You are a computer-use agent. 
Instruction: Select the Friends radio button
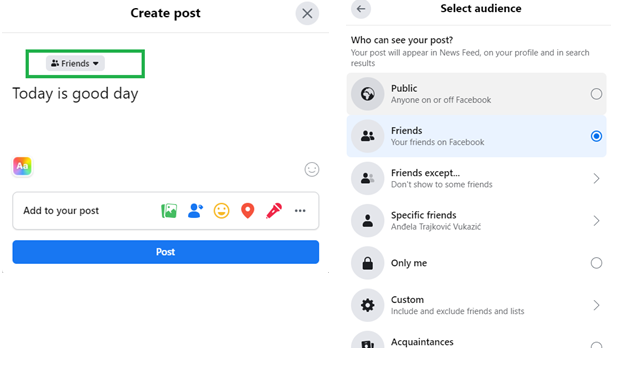pyautogui.click(x=596, y=136)
